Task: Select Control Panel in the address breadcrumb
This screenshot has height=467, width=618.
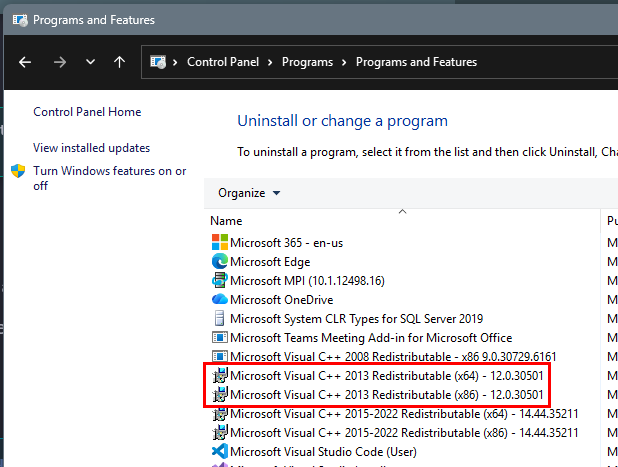Action: (223, 62)
